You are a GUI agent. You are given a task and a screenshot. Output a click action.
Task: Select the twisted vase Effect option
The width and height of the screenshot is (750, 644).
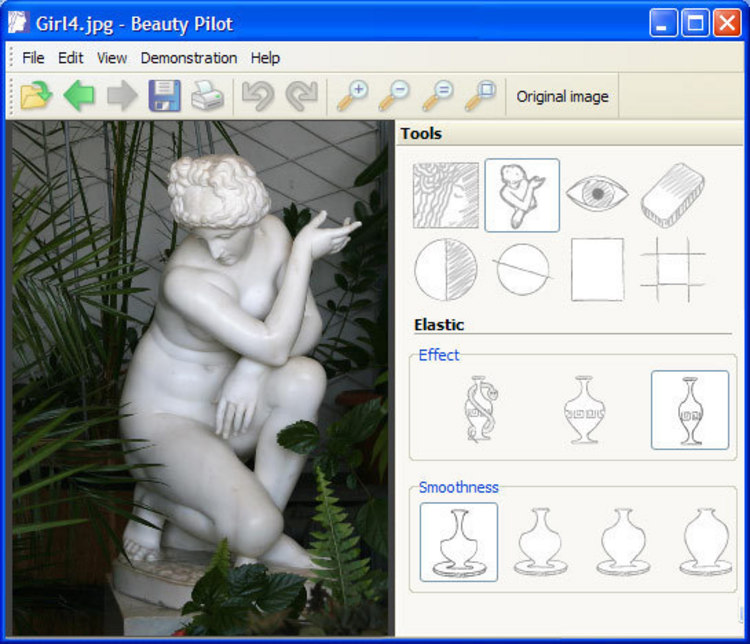[x=482, y=409]
